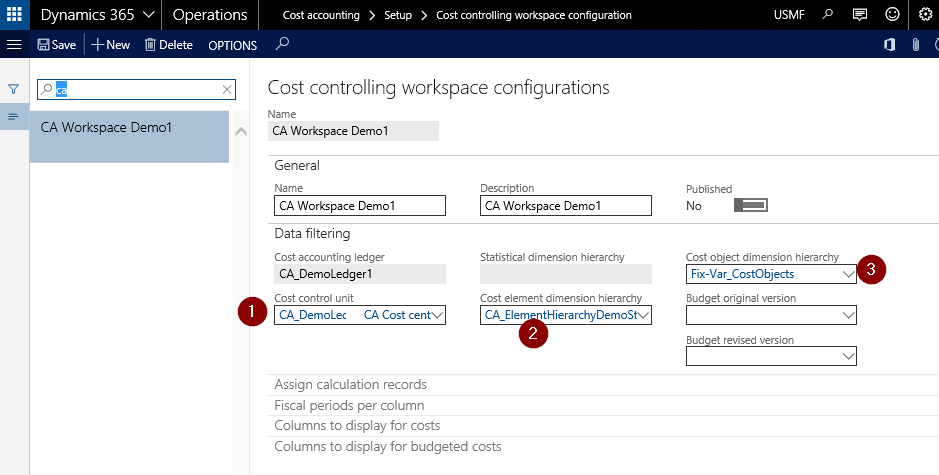Open the messages chat icon

click(859, 15)
